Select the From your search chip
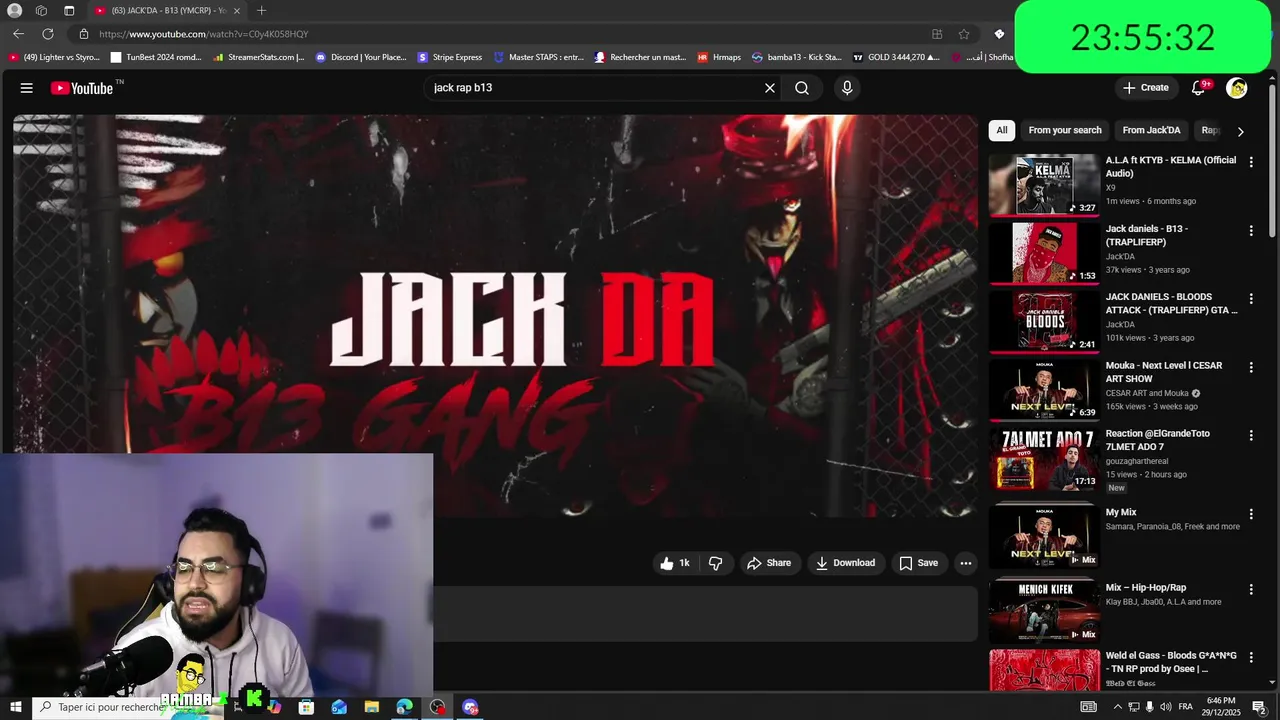Image resolution: width=1280 pixels, height=720 pixels. pos(1065,130)
